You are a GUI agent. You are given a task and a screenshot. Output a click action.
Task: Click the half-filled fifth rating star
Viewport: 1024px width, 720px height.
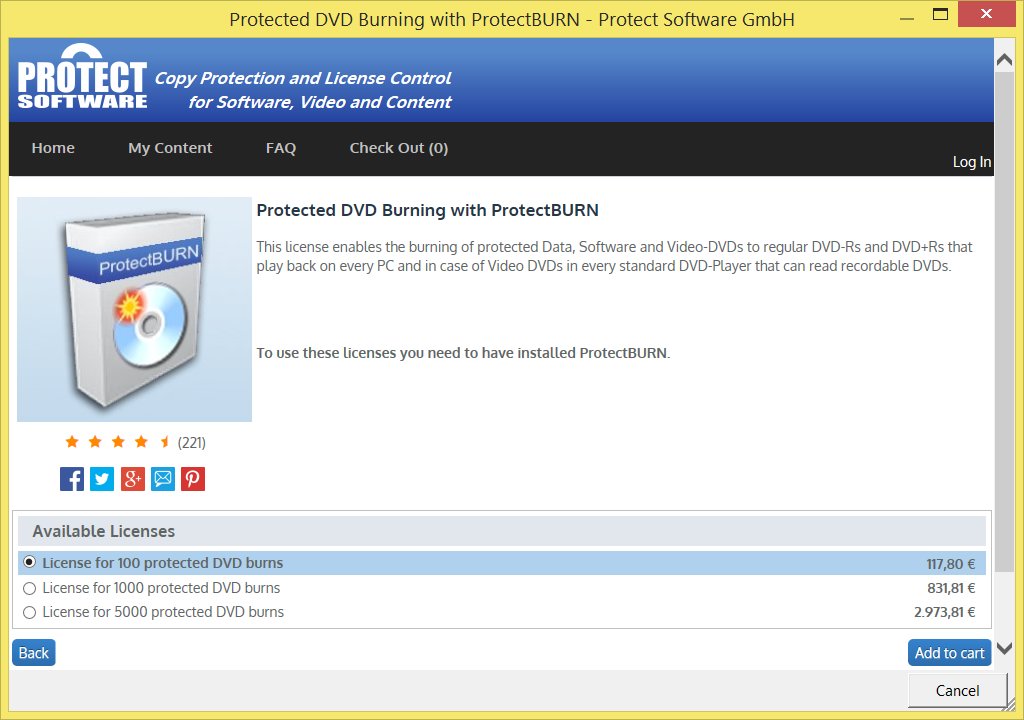coord(165,442)
